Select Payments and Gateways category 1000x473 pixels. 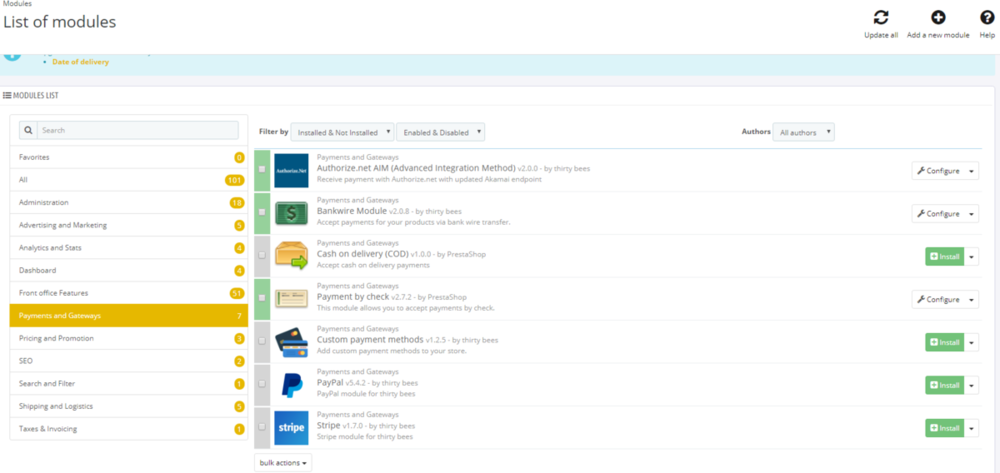pos(129,316)
